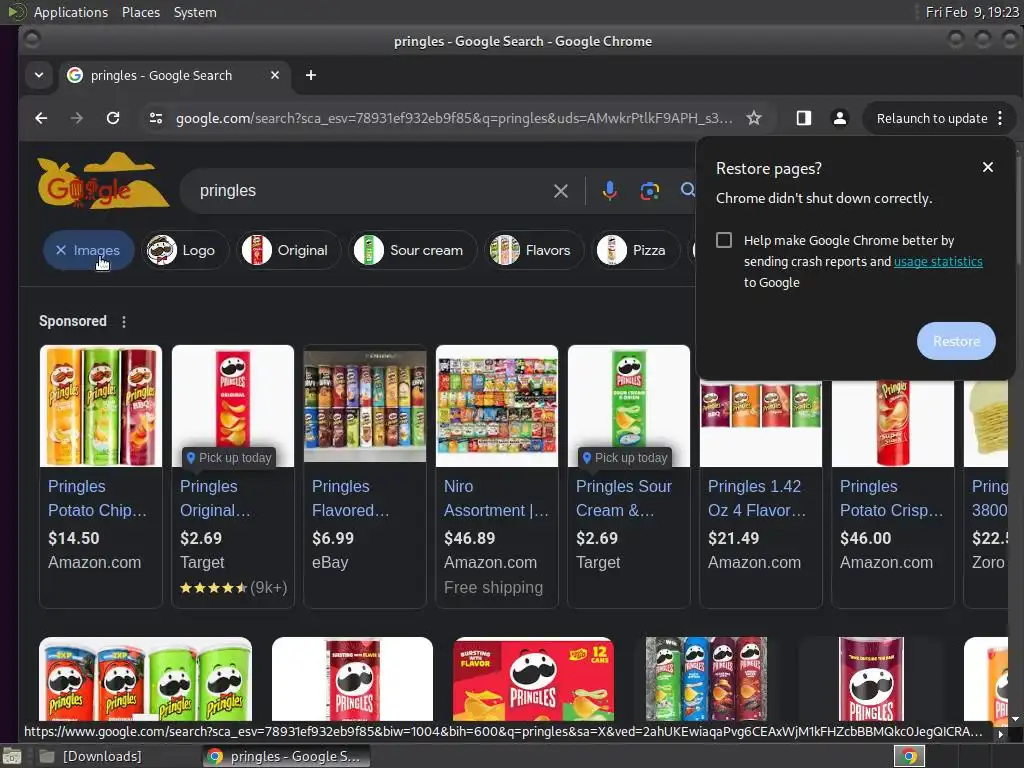The image size is (1024, 768).
Task: Dismiss the Restore pages dialog
Action: (988, 167)
